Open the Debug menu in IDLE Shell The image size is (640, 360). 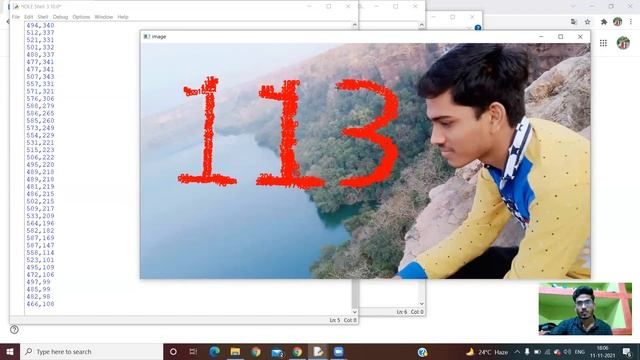coord(60,17)
